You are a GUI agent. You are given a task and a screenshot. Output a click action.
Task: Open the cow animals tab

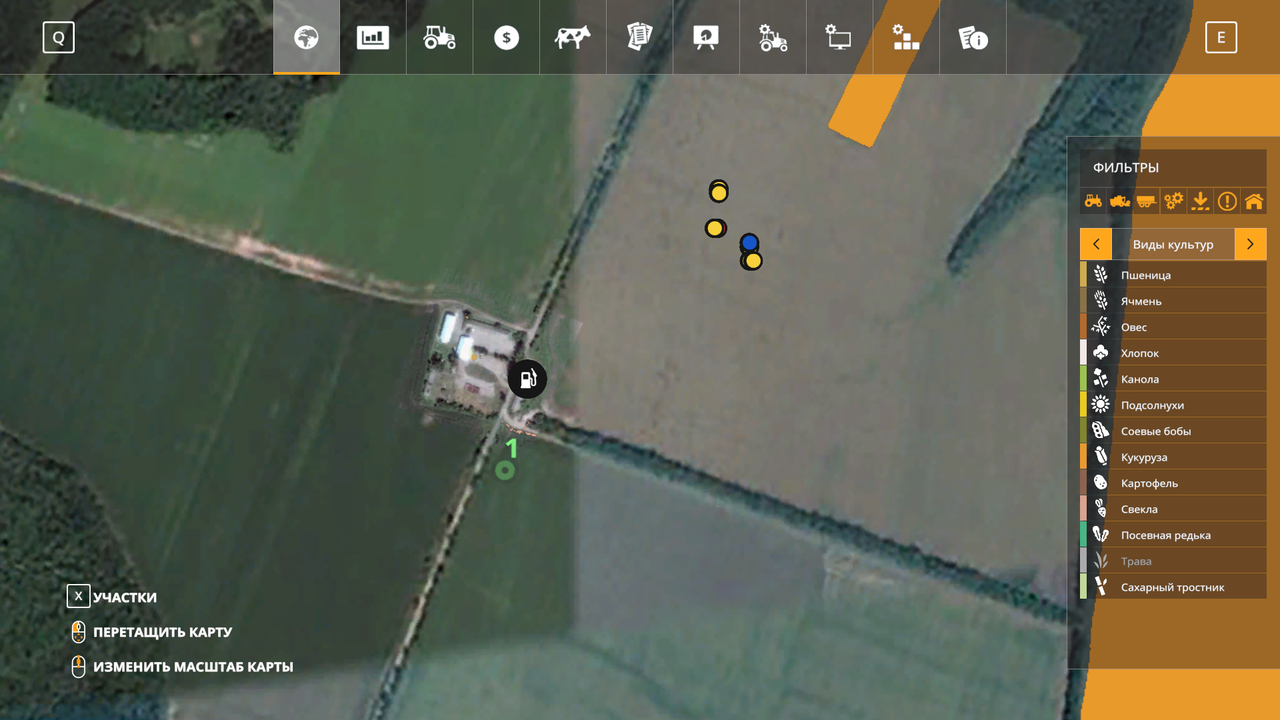[573, 37]
